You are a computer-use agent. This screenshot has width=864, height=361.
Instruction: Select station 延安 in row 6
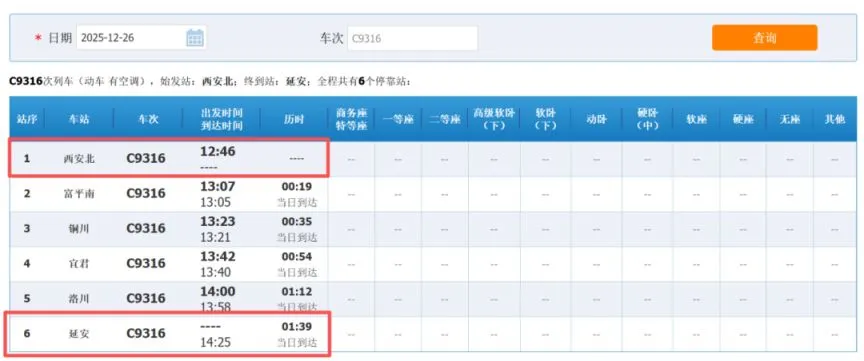point(79,333)
